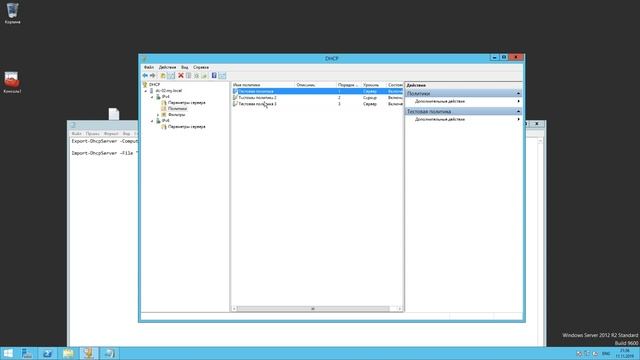
Task: Click the ENG language indicator in tray
Action: (x=606, y=353)
